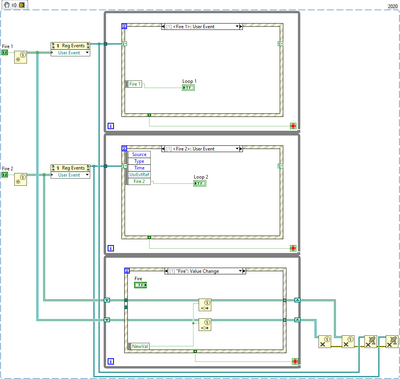Click the NewVal event data terminal
Screen dimensions: 400x379
(x=140, y=346)
